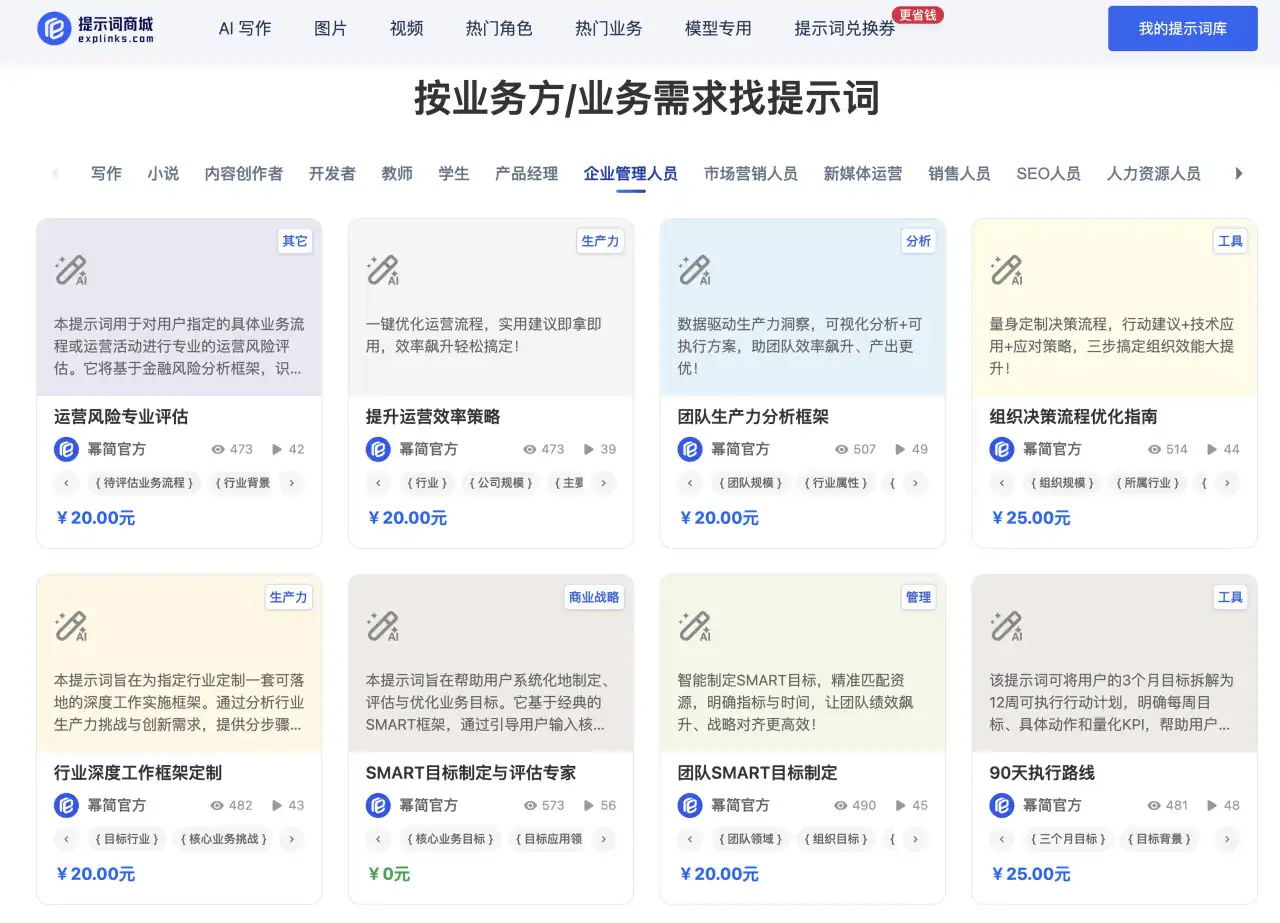
Task: Switch to 新媒体运营 category tab
Action: (862, 173)
